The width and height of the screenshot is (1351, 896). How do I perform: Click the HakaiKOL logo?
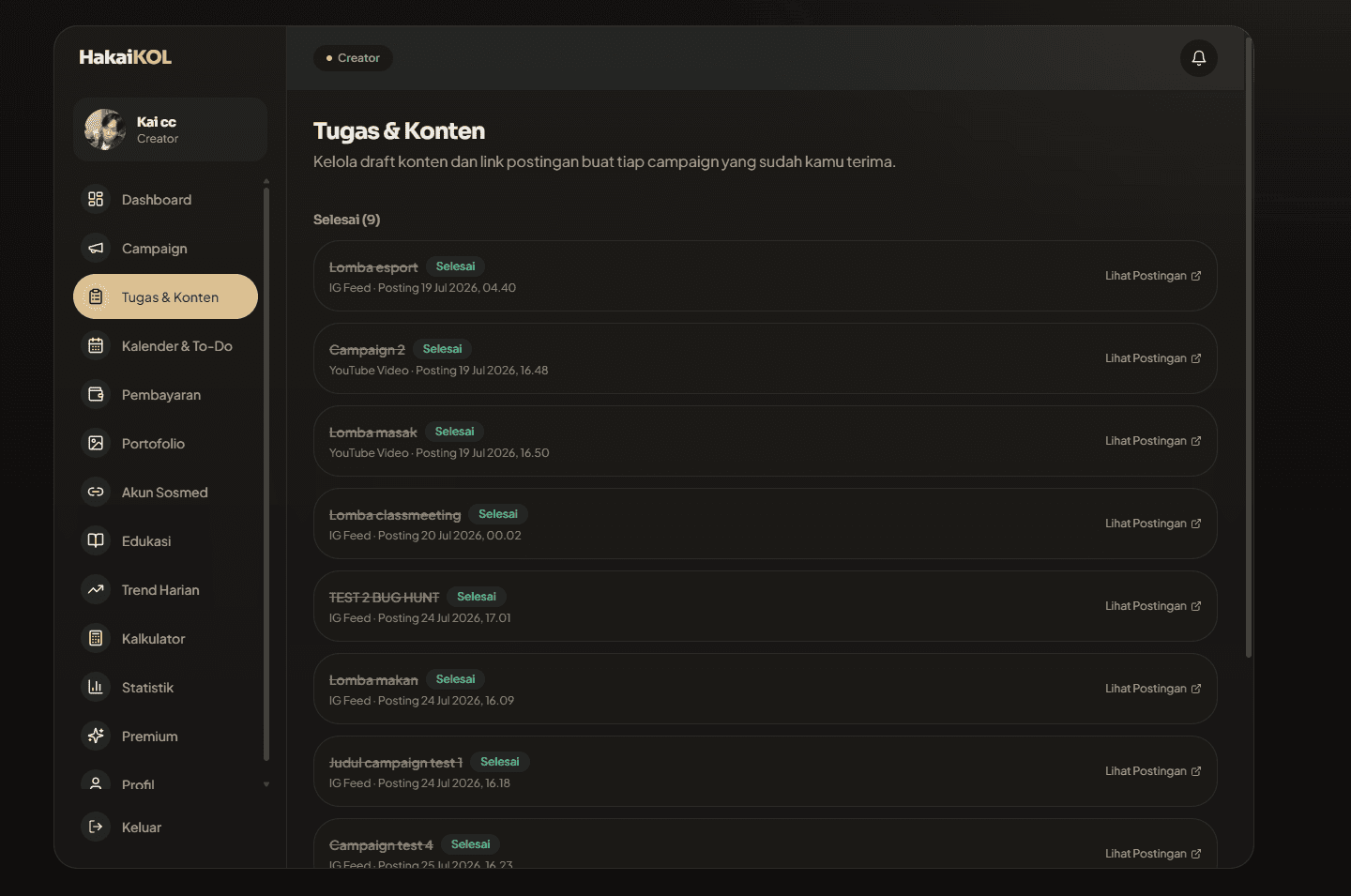pyautogui.click(x=125, y=57)
